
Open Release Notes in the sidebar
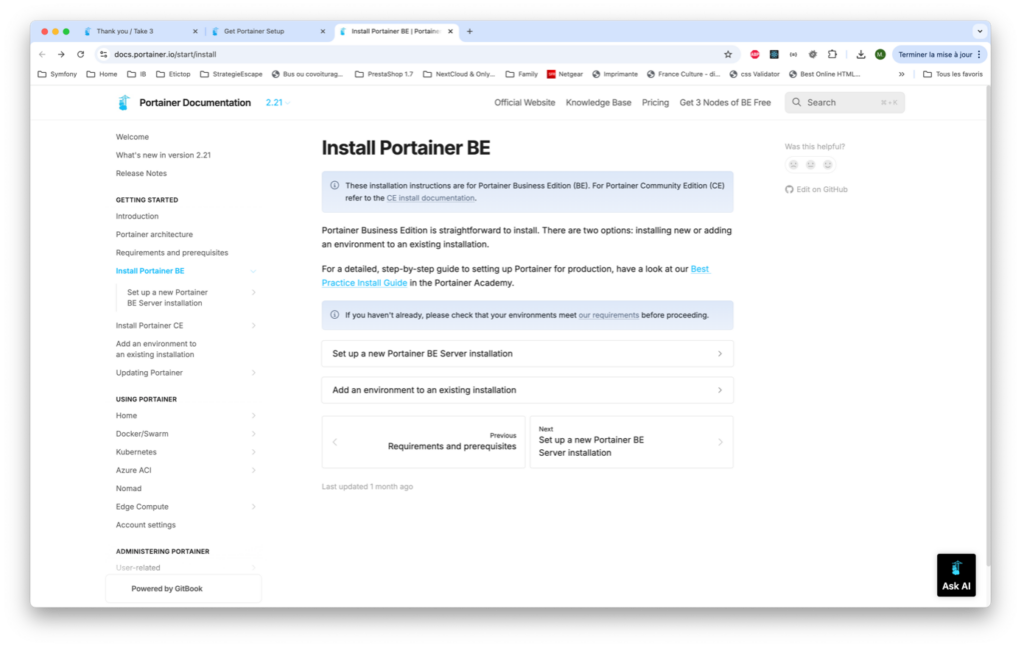click(141, 174)
